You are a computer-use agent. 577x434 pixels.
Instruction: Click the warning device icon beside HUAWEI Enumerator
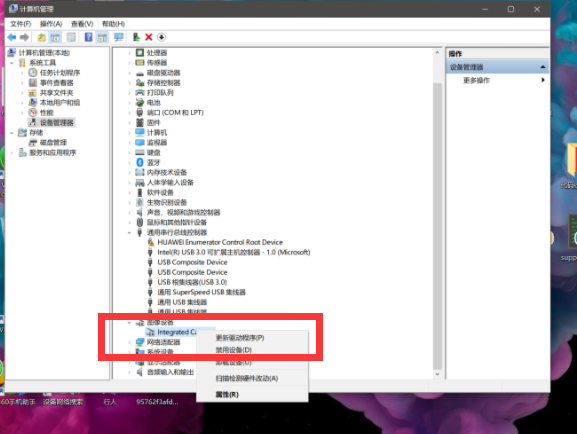point(151,242)
